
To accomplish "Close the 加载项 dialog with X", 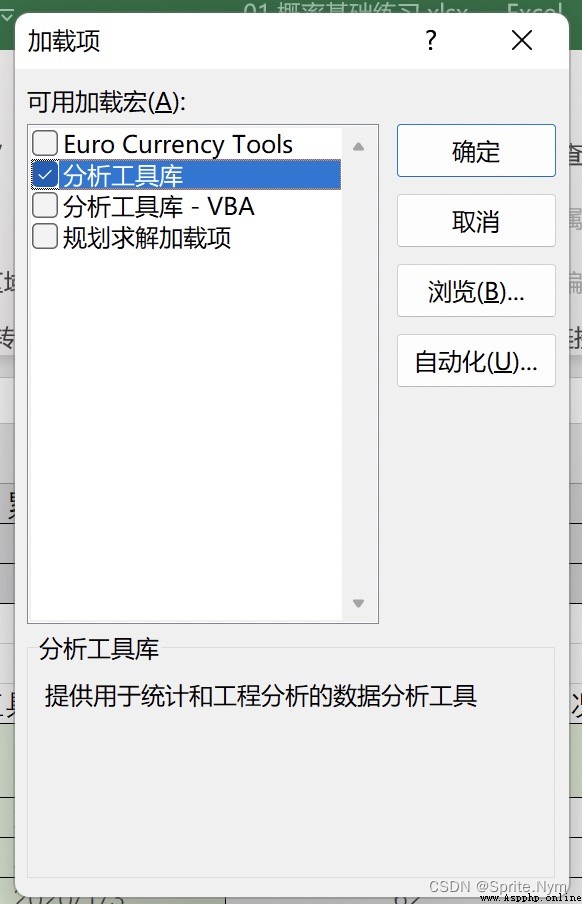I will click(x=522, y=41).
